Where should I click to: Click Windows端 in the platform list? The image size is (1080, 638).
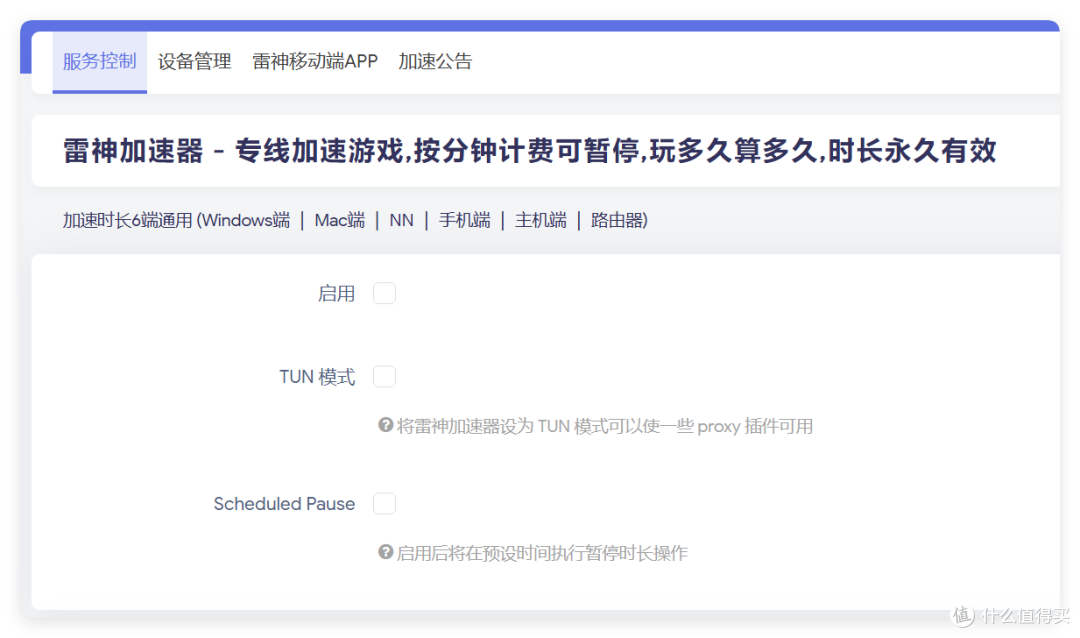246,220
